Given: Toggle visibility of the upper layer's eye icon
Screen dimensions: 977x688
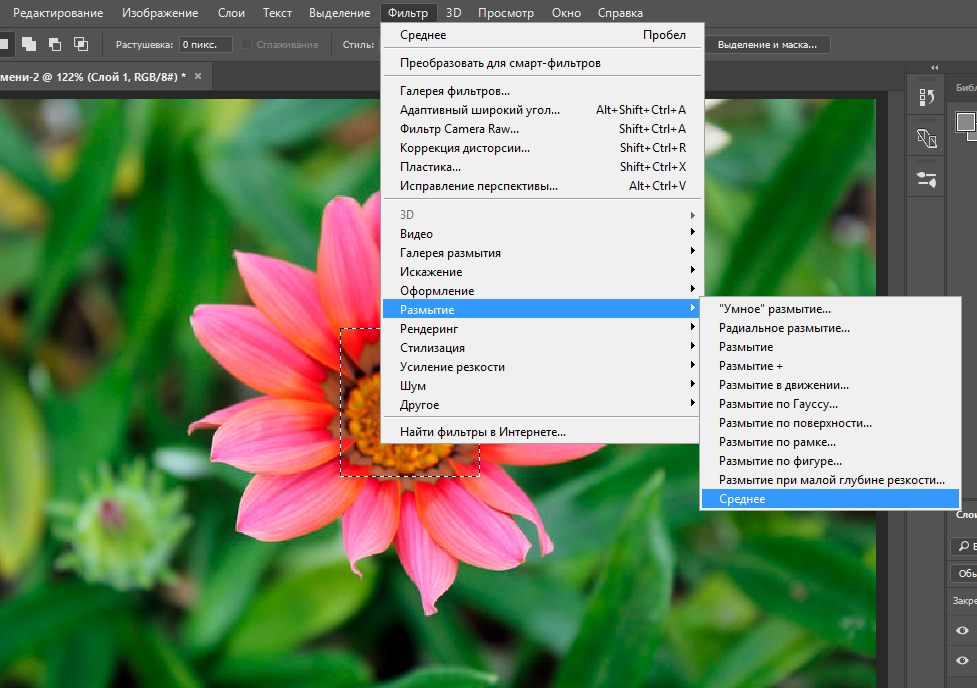Looking at the screenshot, I should (962, 630).
